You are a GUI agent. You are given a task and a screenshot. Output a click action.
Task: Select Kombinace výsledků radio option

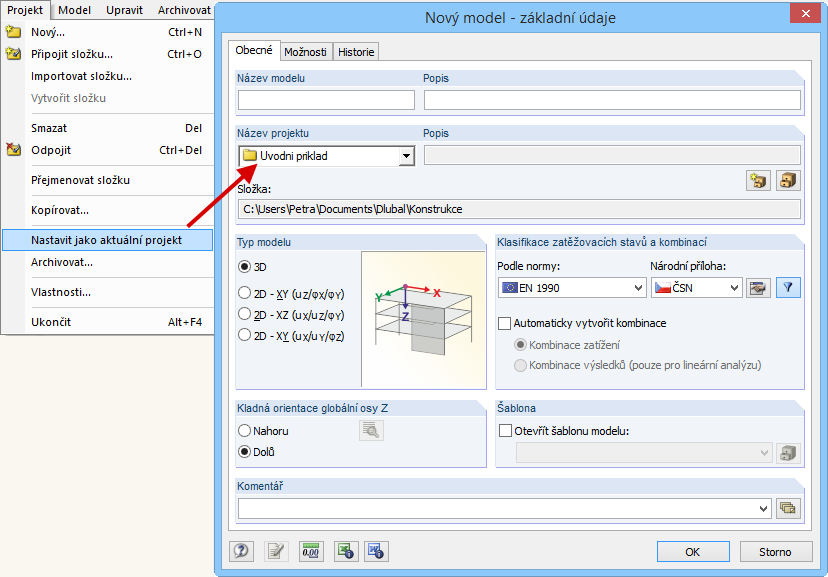pyautogui.click(x=520, y=365)
